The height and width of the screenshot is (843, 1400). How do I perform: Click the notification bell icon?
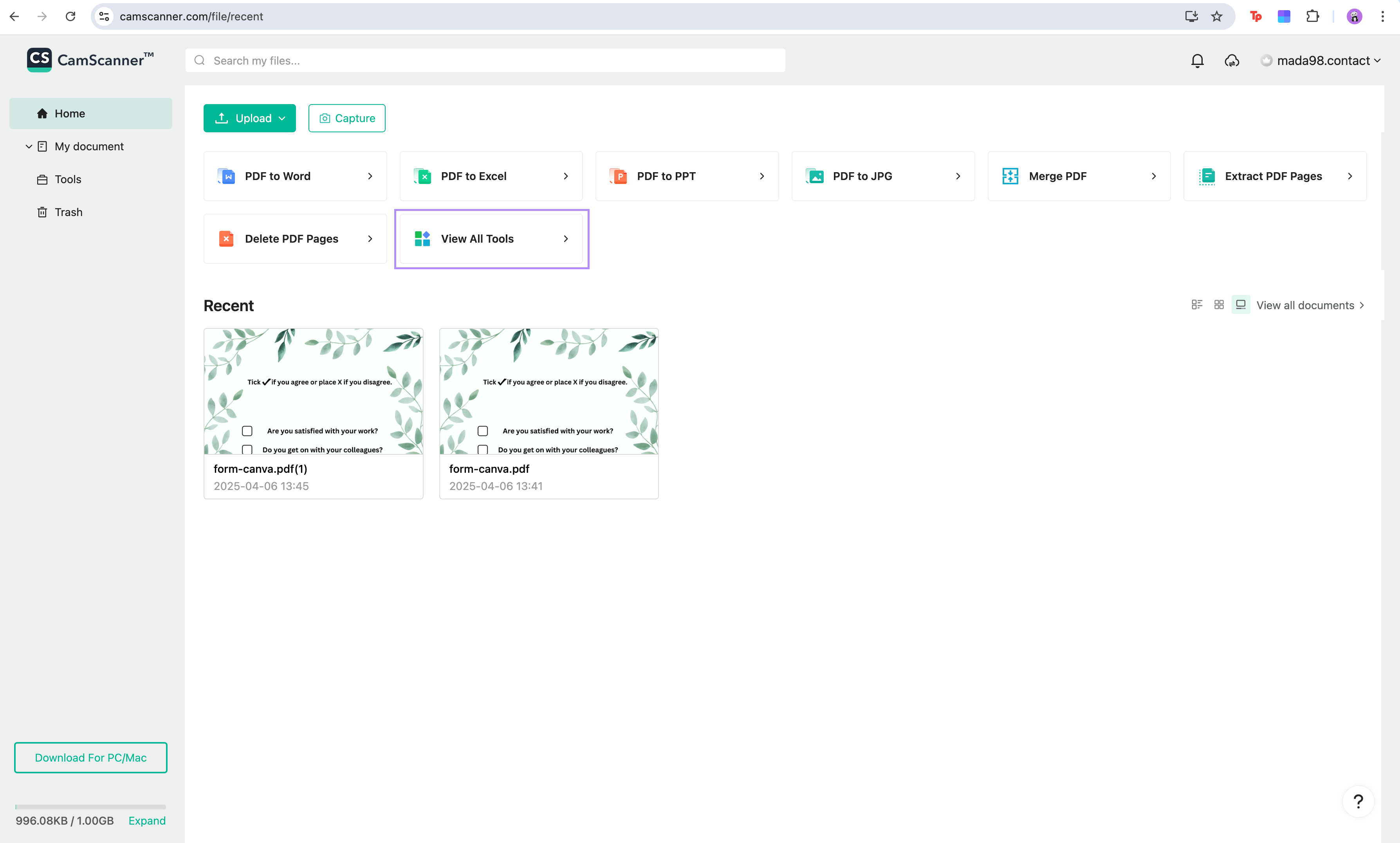pos(1197,61)
